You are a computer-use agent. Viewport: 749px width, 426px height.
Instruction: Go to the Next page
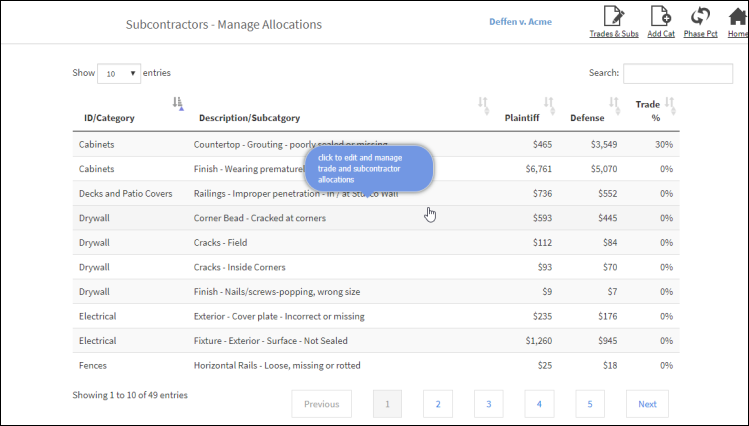(x=647, y=404)
